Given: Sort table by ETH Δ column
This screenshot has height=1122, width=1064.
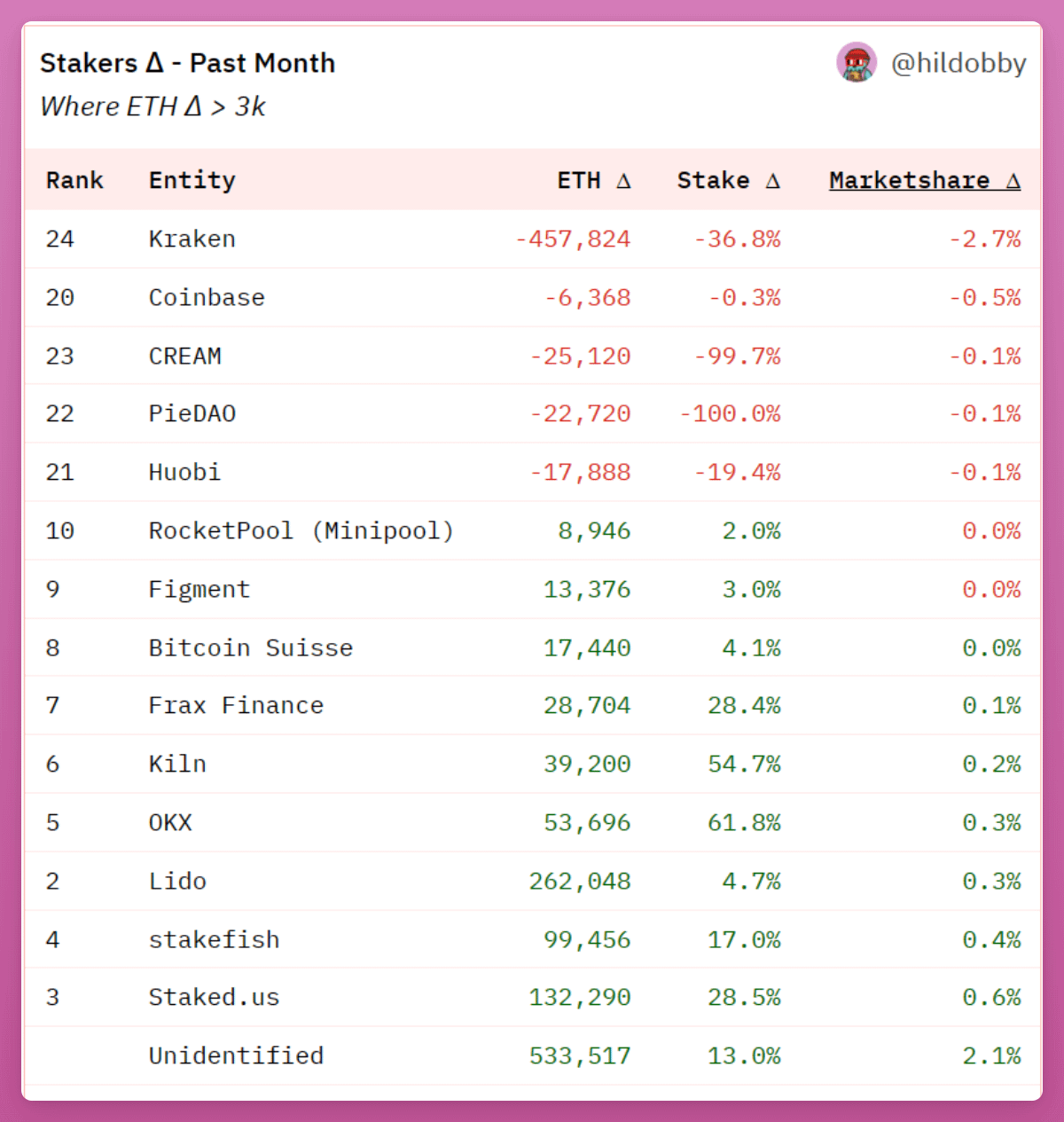Looking at the screenshot, I should click(593, 180).
